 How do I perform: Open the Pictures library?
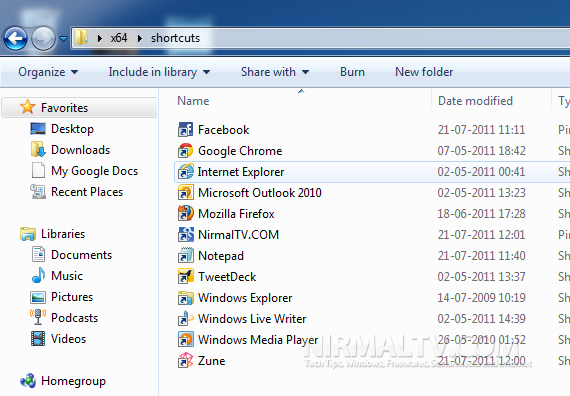click(72, 297)
